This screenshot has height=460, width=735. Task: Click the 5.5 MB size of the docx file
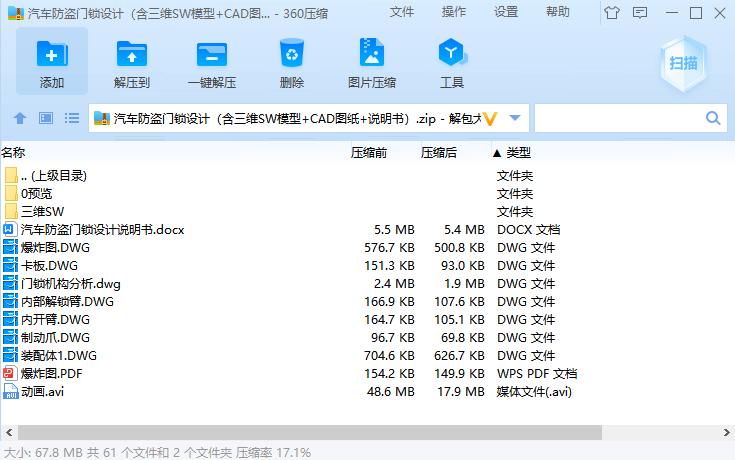pos(394,230)
